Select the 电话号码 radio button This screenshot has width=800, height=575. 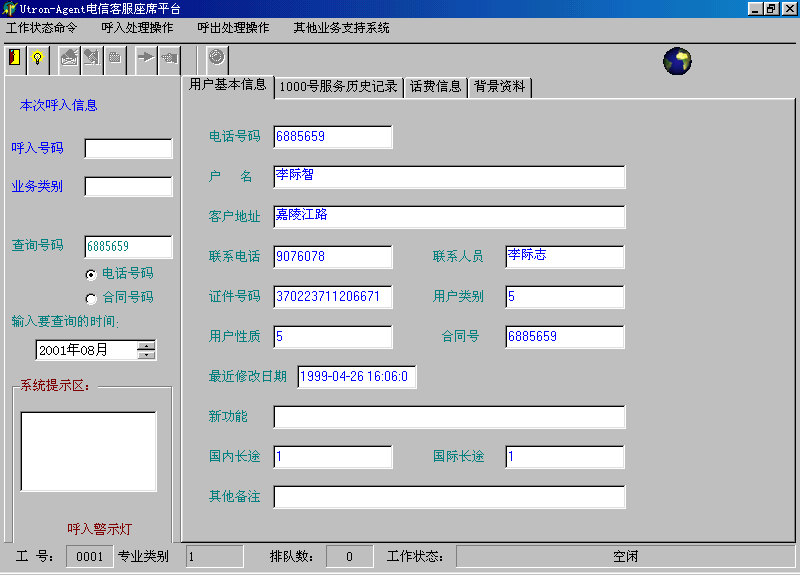(x=92, y=274)
